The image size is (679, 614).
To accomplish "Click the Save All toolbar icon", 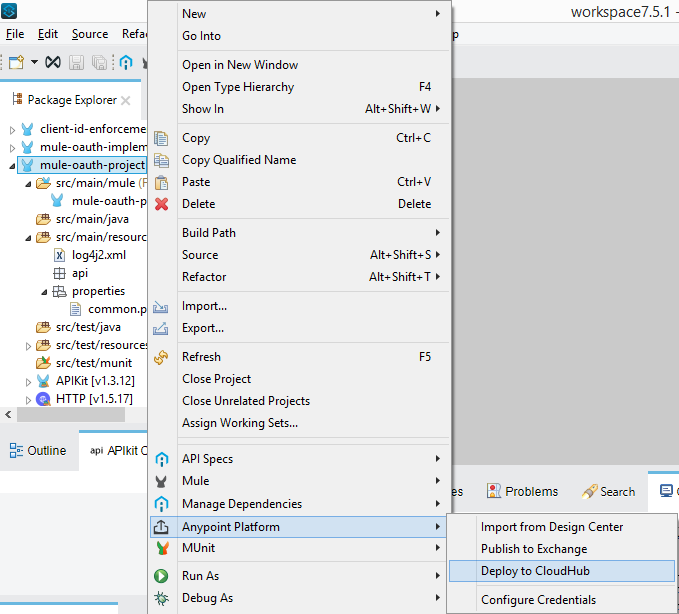I will 100,62.
